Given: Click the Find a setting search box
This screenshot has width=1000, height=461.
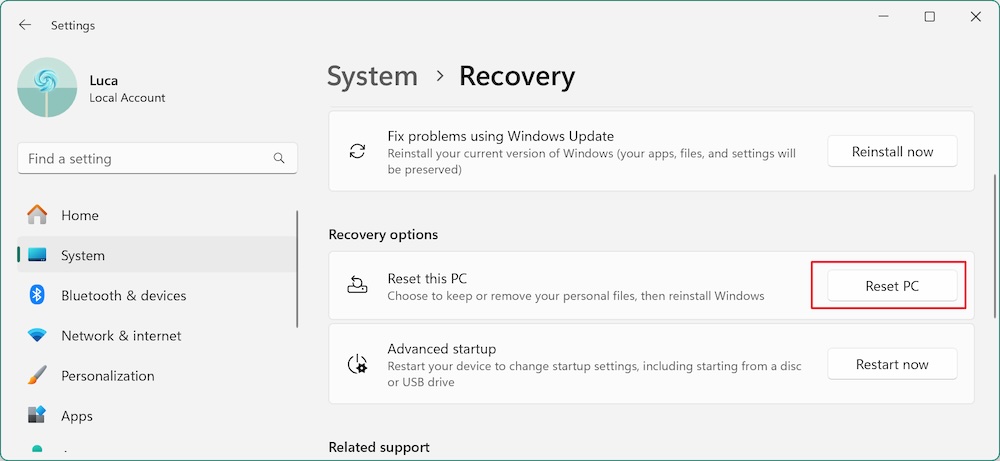Looking at the screenshot, I should pyautogui.click(x=158, y=158).
